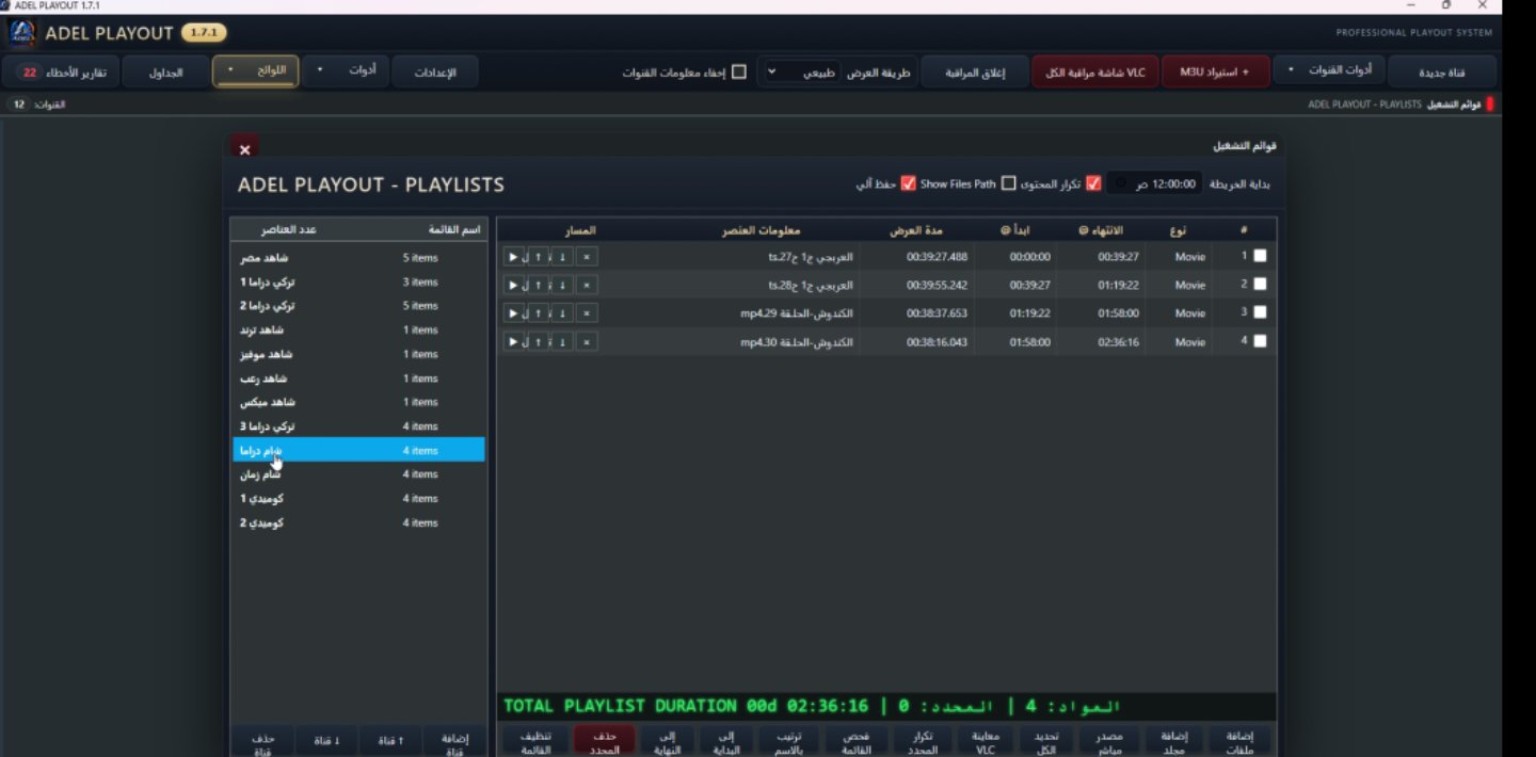The width and height of the screenshot is (1536, 757).
Task: Move the mp4.30 item down
Action: point(562,342)
